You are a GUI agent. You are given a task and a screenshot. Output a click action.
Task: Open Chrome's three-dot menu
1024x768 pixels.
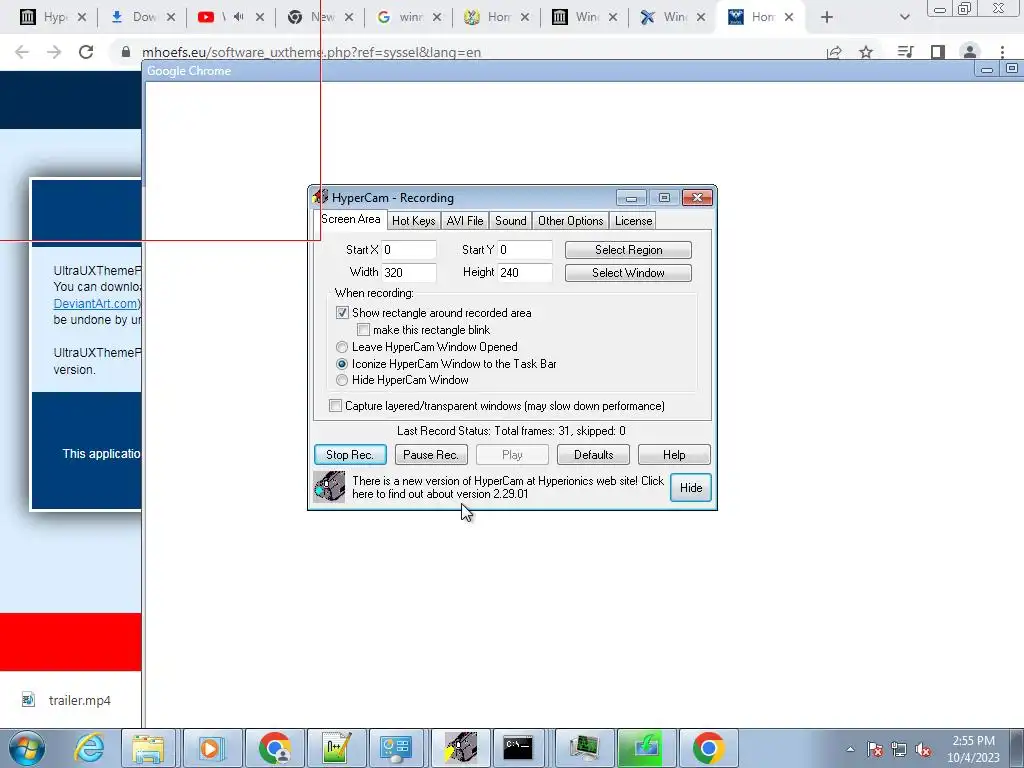[1002, 52]
